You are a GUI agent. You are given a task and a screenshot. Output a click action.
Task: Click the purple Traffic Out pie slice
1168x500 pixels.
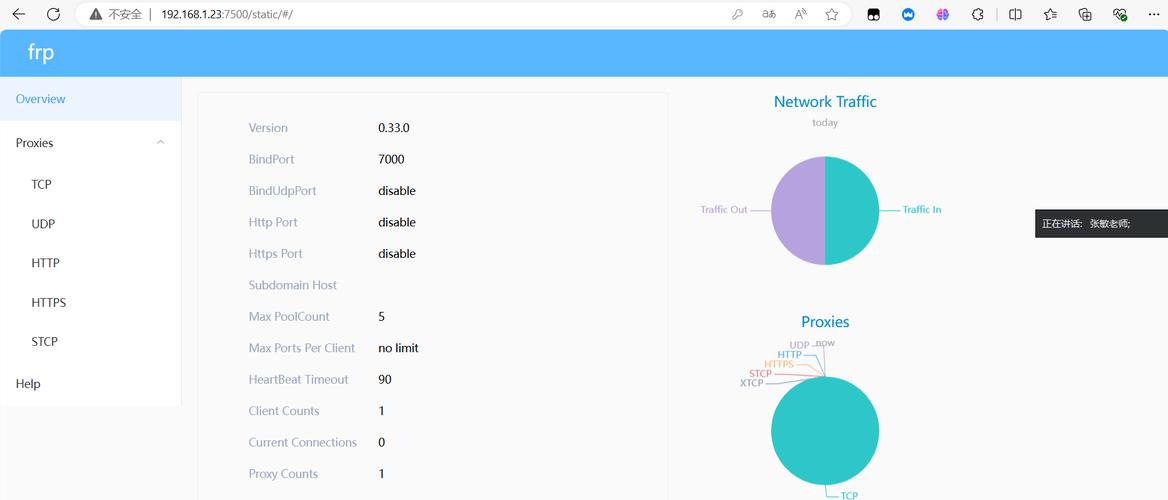[x=798, y=211]
